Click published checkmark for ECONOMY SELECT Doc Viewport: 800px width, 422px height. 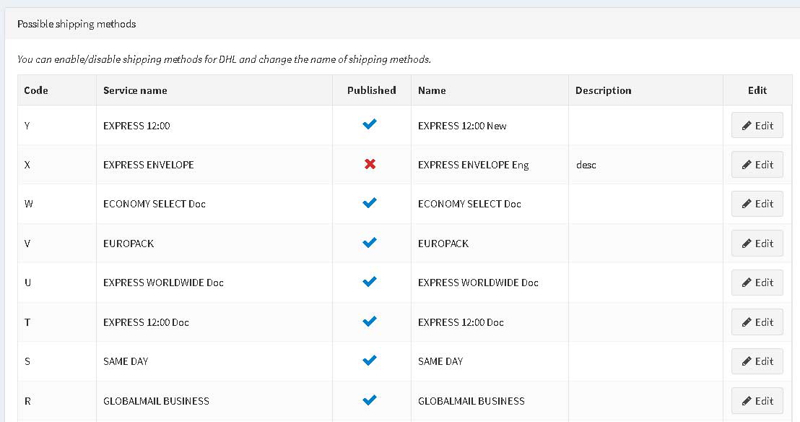pos(370,203)
